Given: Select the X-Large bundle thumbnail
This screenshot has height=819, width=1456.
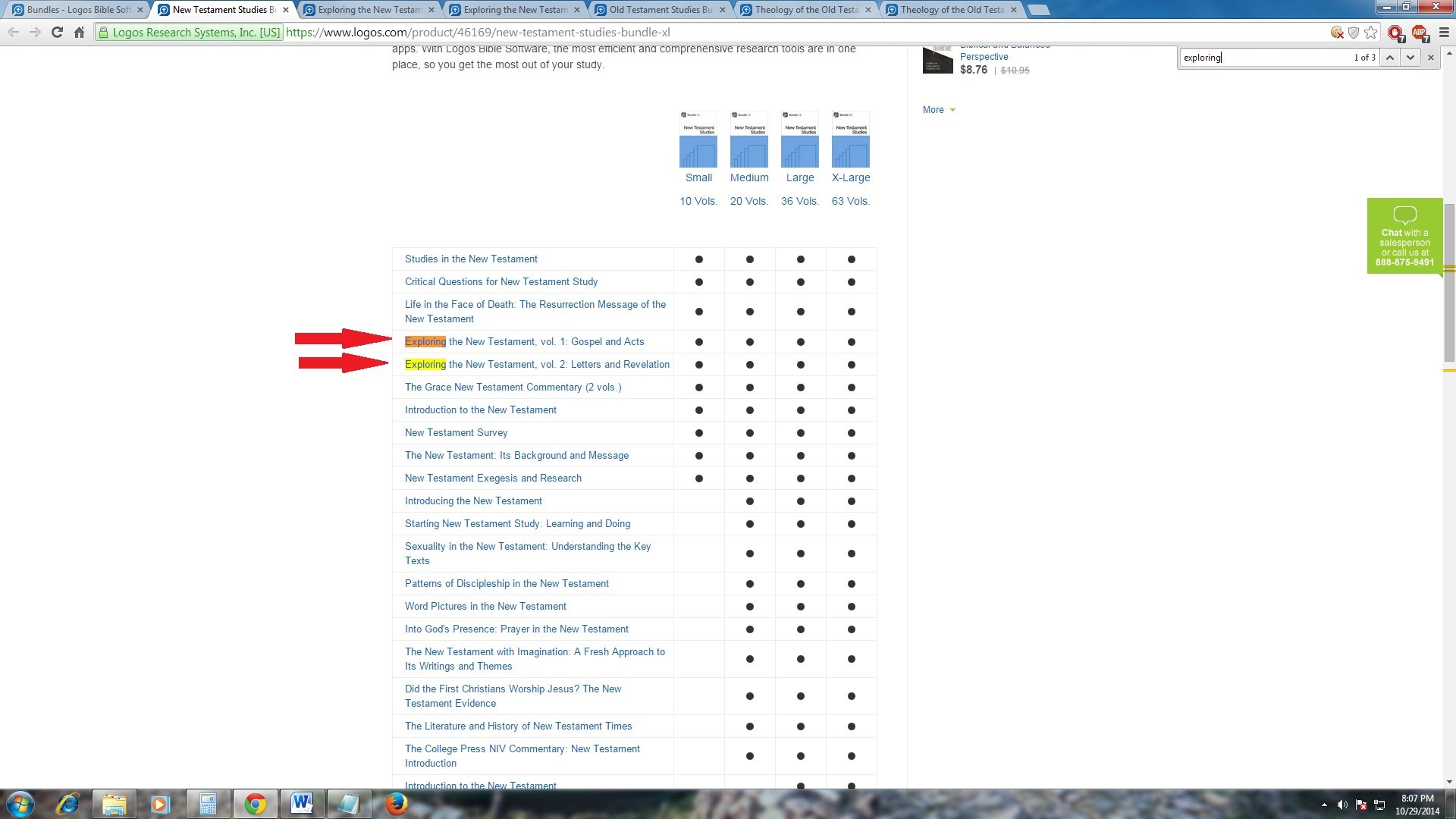Looking at the screenshot, I should (x=850, y=140).
